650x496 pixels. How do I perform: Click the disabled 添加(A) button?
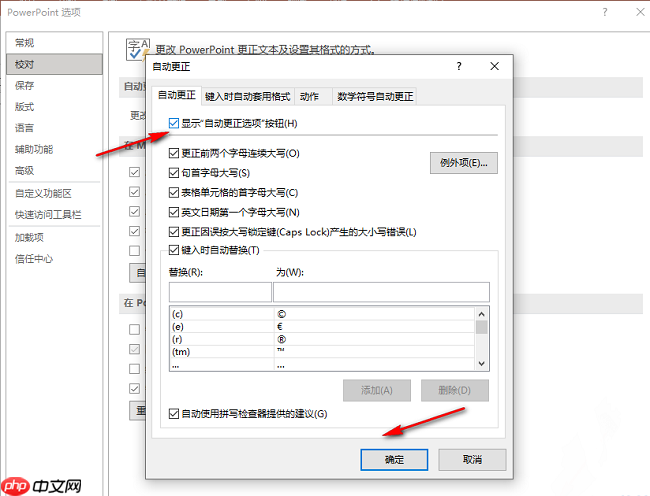[377, 390]
